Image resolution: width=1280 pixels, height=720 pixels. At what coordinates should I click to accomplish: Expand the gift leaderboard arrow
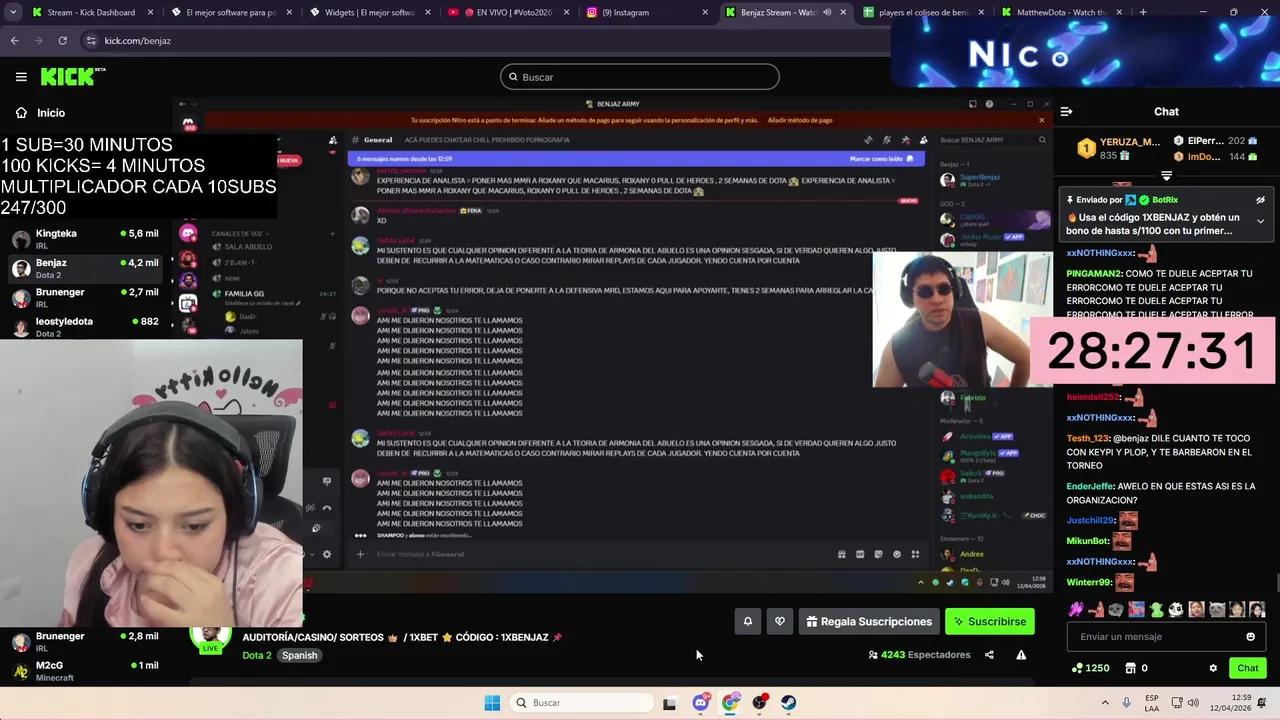tap(1166, 176)
